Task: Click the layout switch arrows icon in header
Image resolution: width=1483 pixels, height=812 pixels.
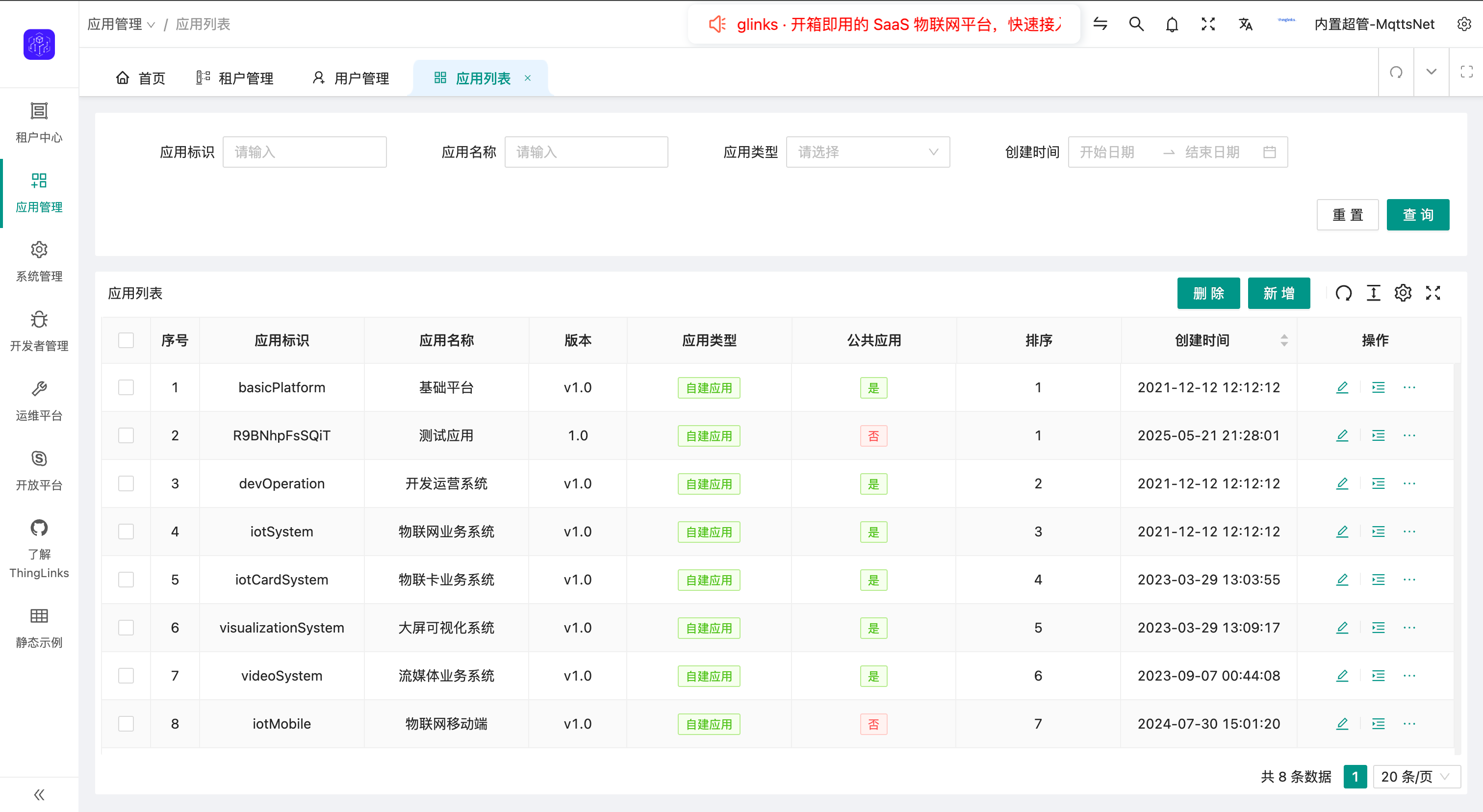Action: coord(1100,24)
